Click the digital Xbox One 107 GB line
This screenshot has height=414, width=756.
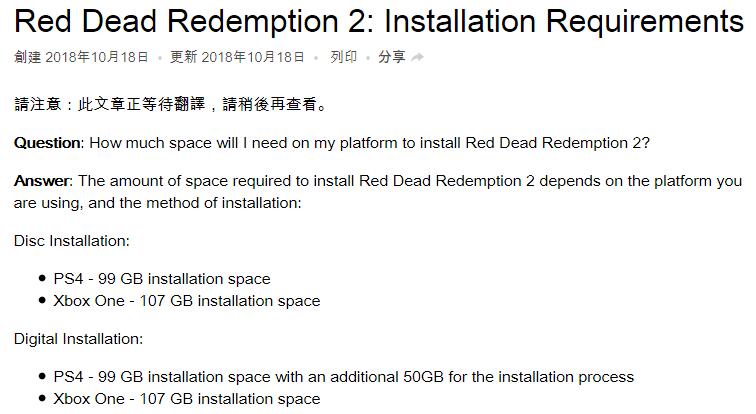point(187,399)
